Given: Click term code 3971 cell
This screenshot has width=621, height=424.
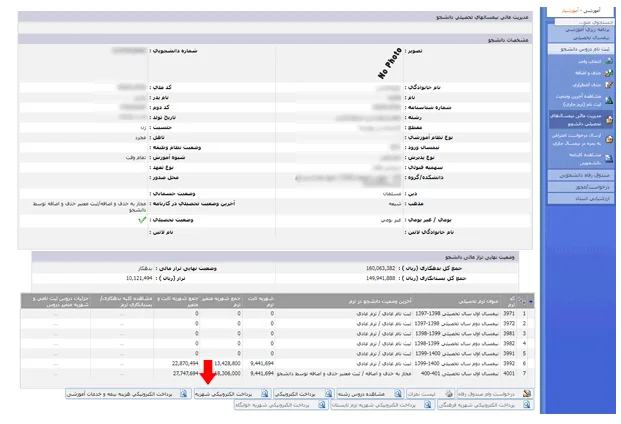Looking at the screenshot, I should tap(509, 314).
